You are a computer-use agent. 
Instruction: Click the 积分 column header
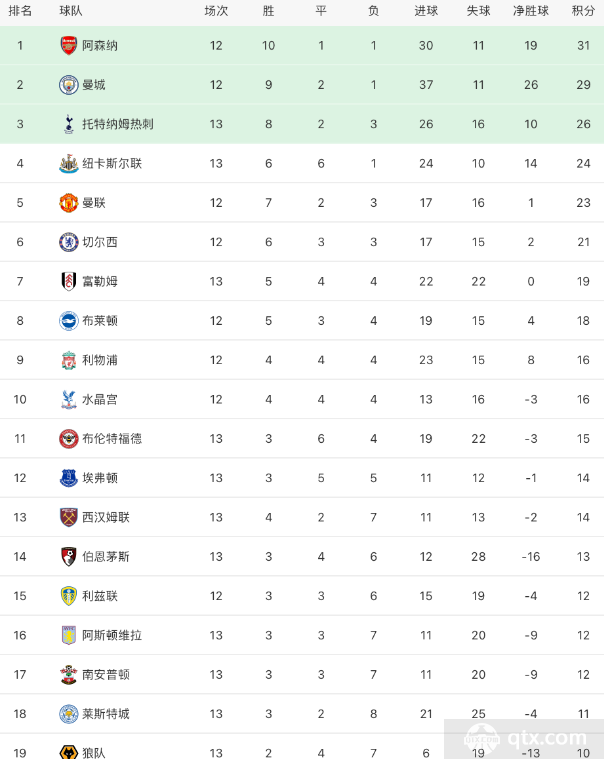pyautogui.click(x=583, y=11)
